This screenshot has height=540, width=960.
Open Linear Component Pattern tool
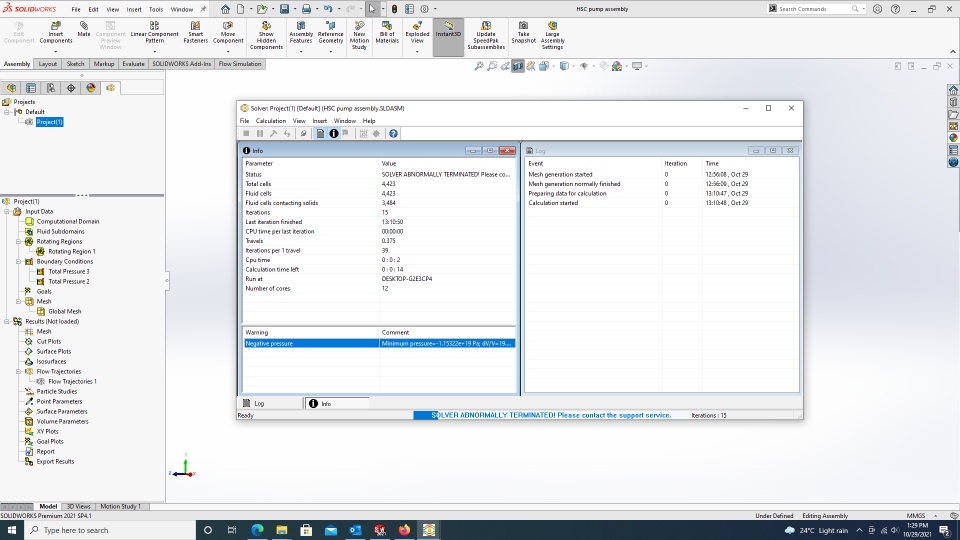tap(154, 32)
